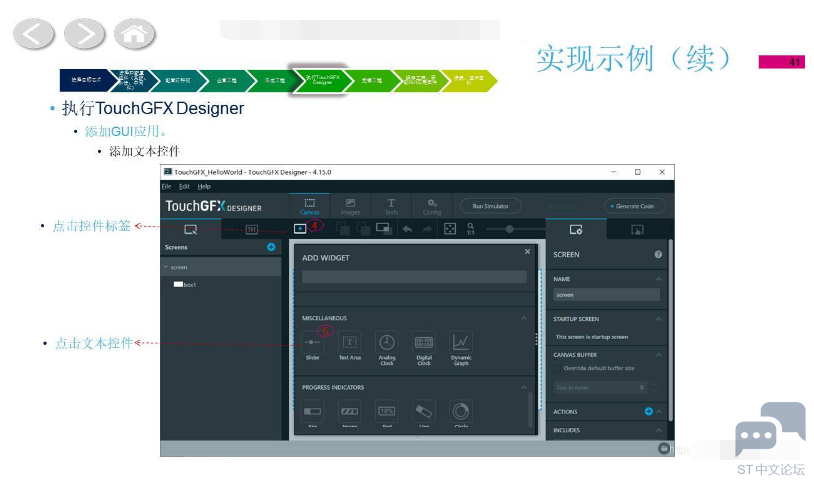Screen dimensions: 814x485
Task: Click the widget search field in Add Widget
Action: (x=414, y=277)
